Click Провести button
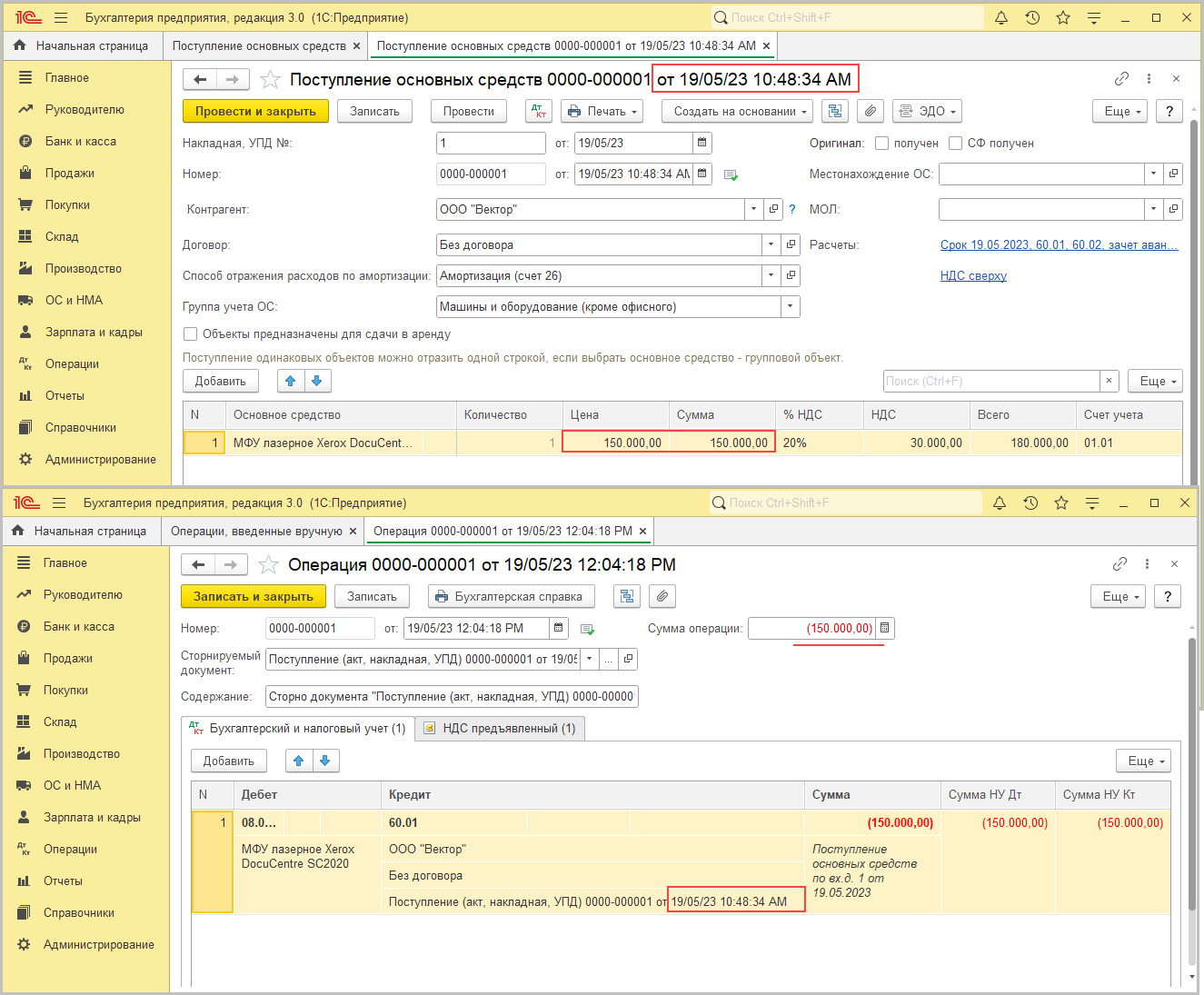Viewport: 1204px width, 995px height. pyautogui.click(x=469, y=111)
